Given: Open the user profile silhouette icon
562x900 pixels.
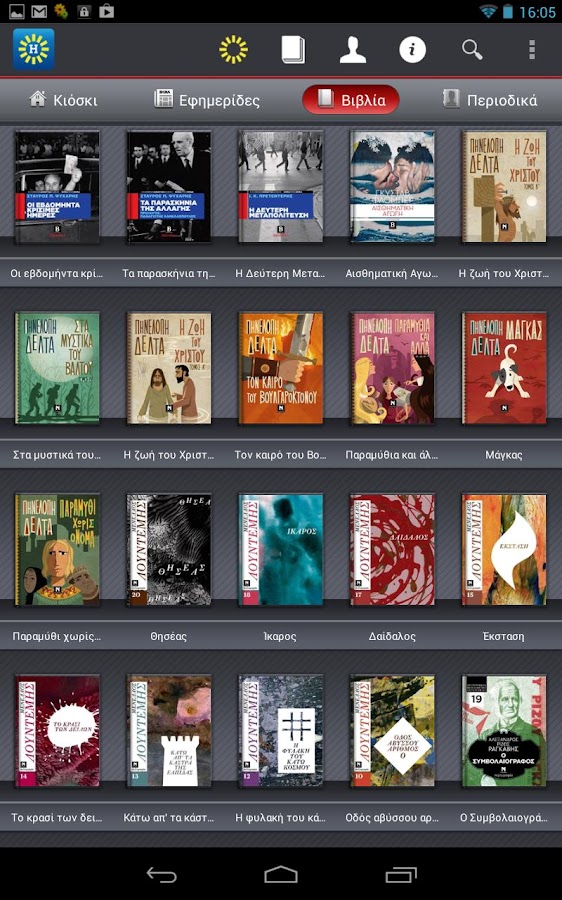Looking at the screenshot, I should 352,50.
